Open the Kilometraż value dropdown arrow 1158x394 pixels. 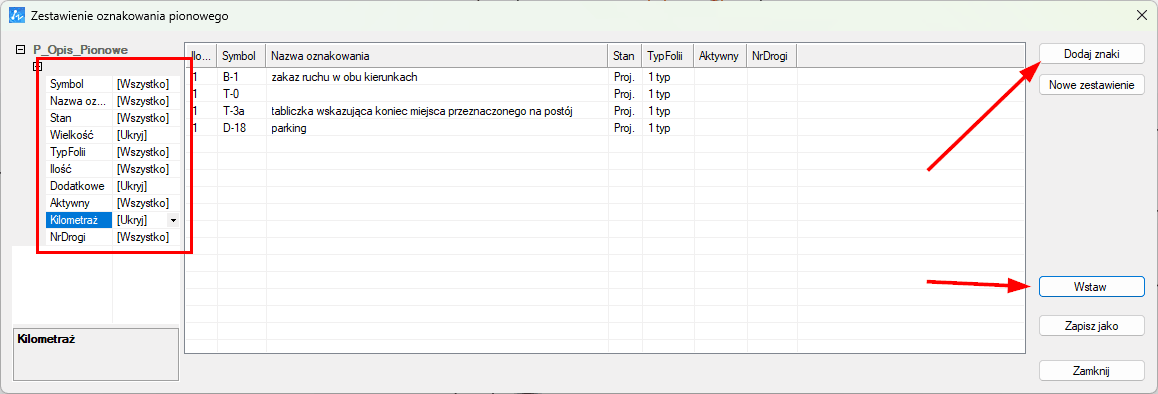[x=173, y=220]
